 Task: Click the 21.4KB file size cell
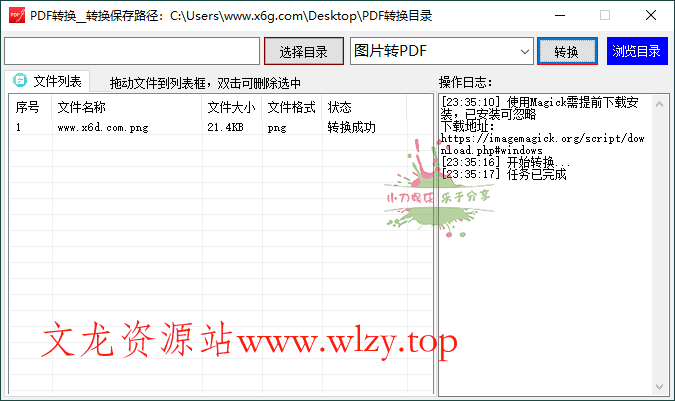(226, 127)
